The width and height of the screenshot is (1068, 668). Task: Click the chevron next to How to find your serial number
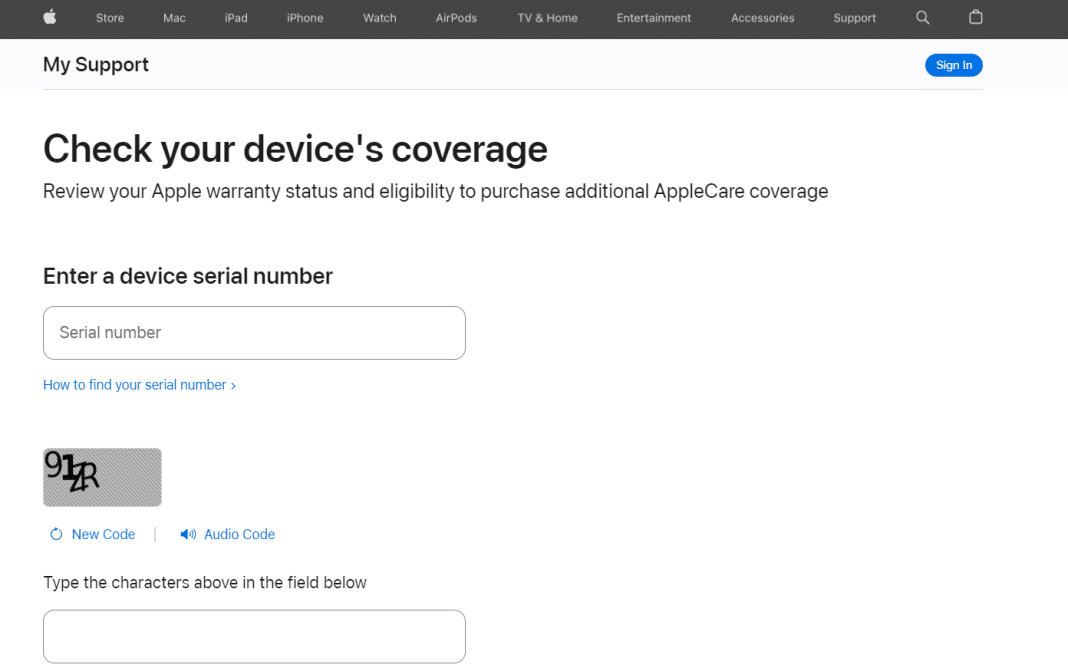click(233, 384)
